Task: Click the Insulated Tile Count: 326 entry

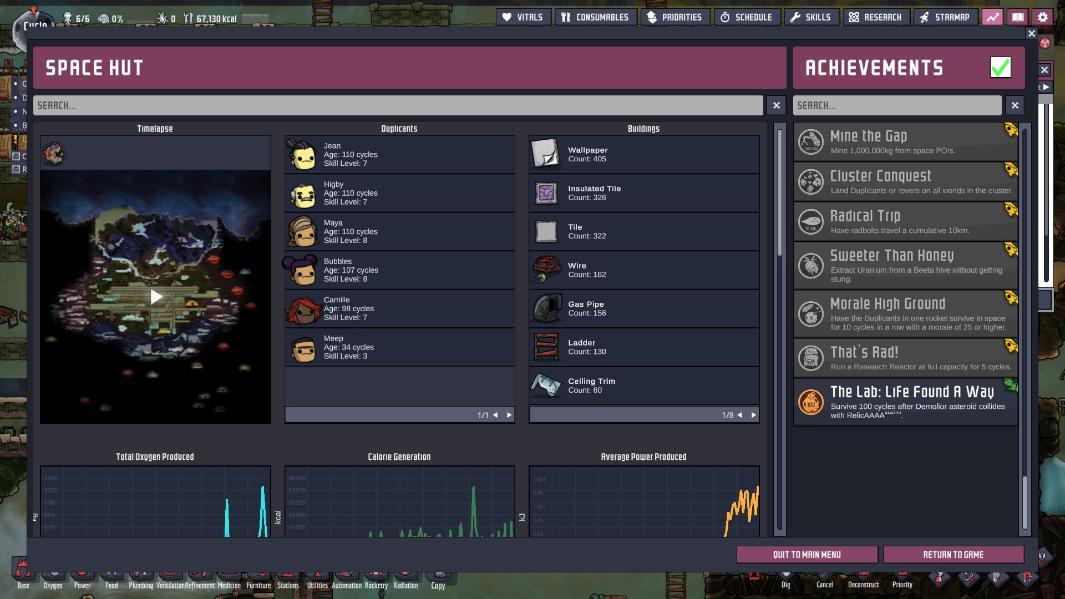Action: [x=644, y=193]
